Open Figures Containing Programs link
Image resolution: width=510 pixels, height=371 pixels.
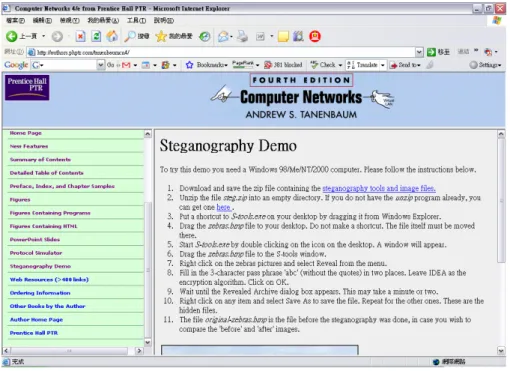[50, 213]
